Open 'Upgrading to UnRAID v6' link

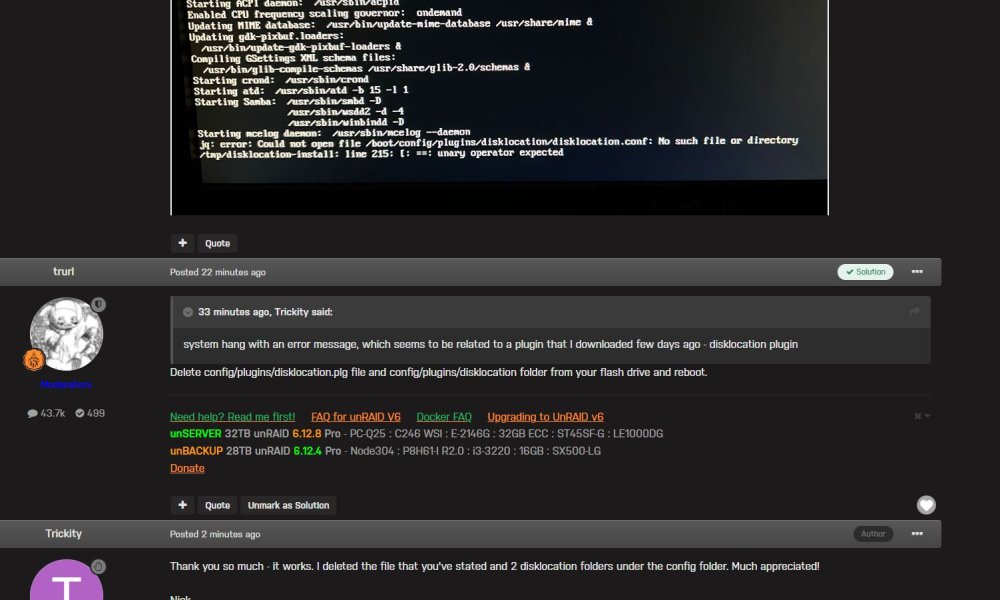click(545, 417)
